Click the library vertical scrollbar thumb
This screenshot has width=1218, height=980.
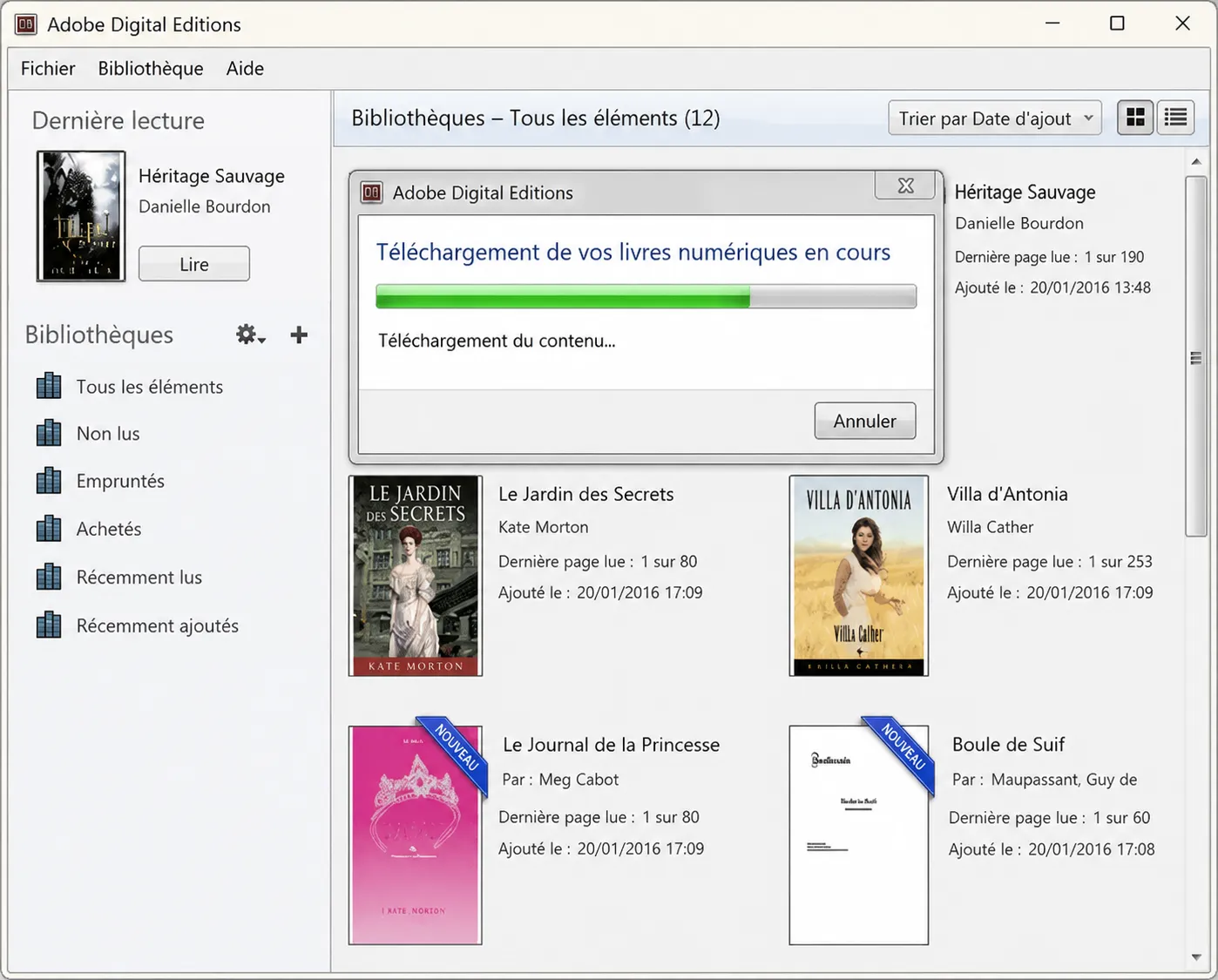1195,357
